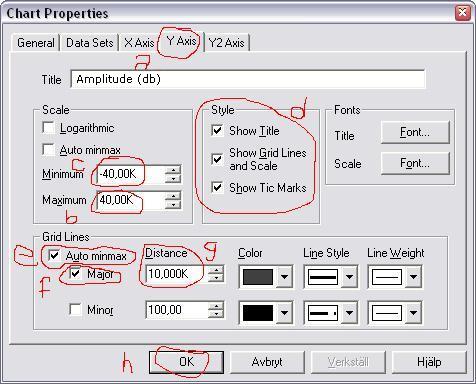Open Major grid line Color dropdown
Viewport: 476px width, 384px height.
click(284, 277)
